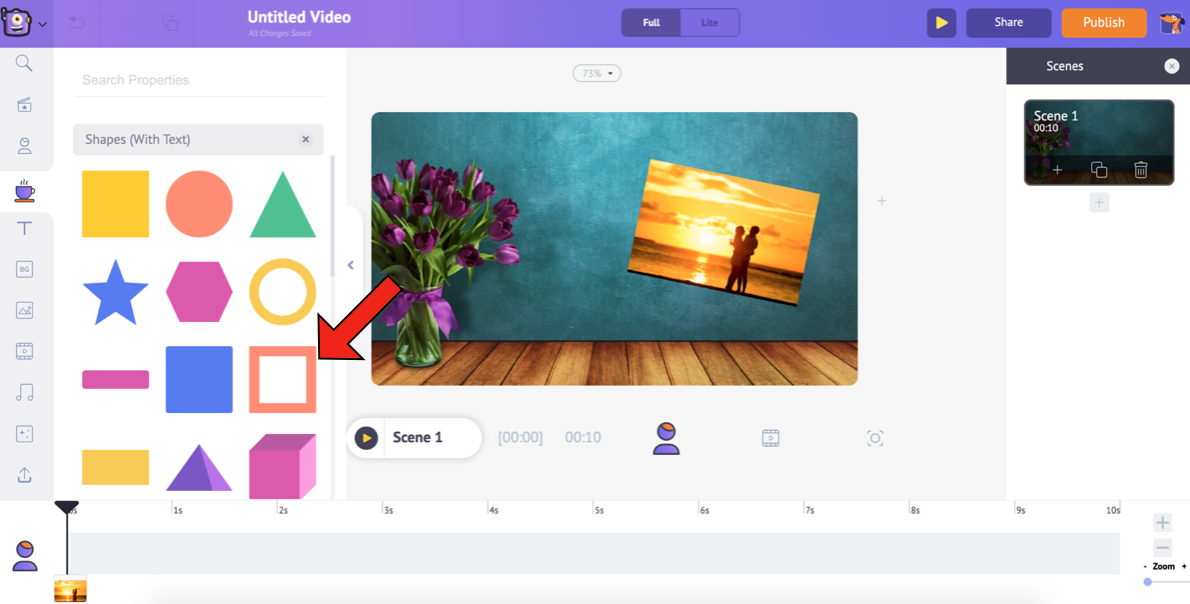Click the Search Properties field
Image resolution: width=1190 pixels, height=604 pixels.
coord(198,80)
